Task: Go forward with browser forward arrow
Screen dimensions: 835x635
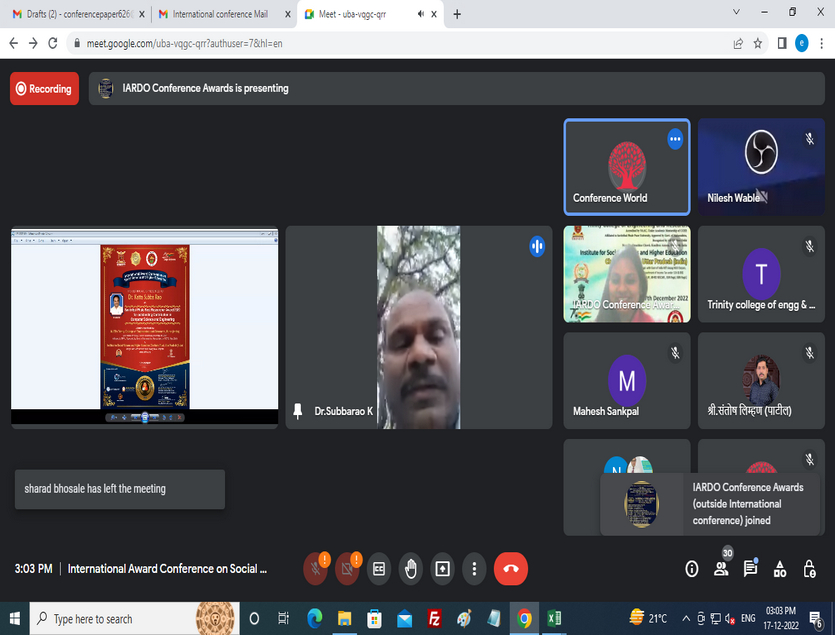Action: click(33, 43)
